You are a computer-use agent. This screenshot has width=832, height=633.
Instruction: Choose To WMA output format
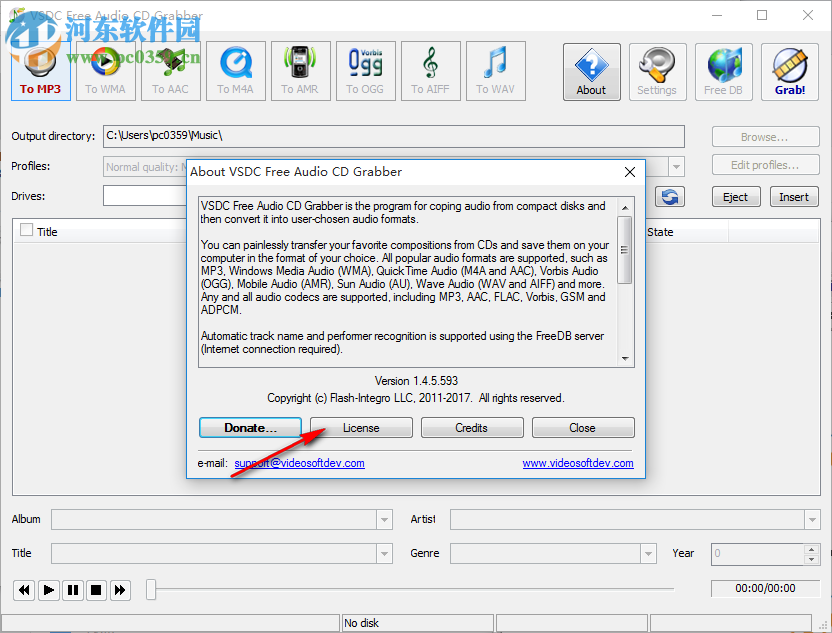105,70
